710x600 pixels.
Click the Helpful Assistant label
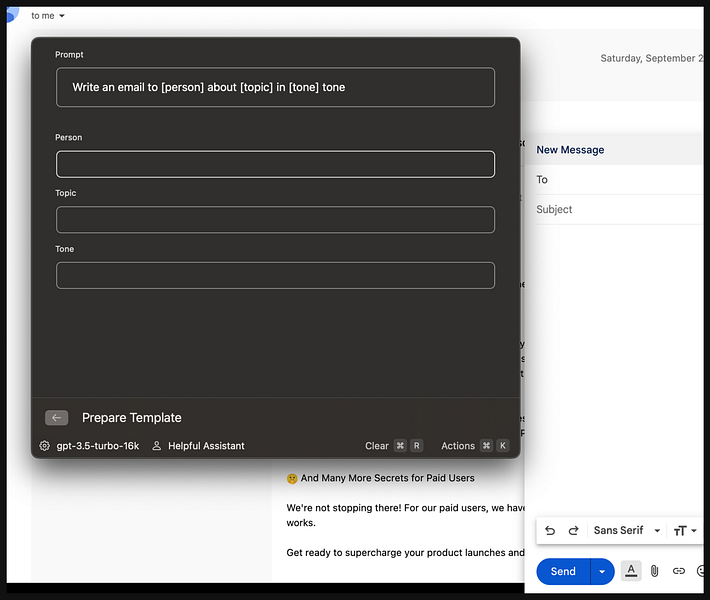coord(206,446)
